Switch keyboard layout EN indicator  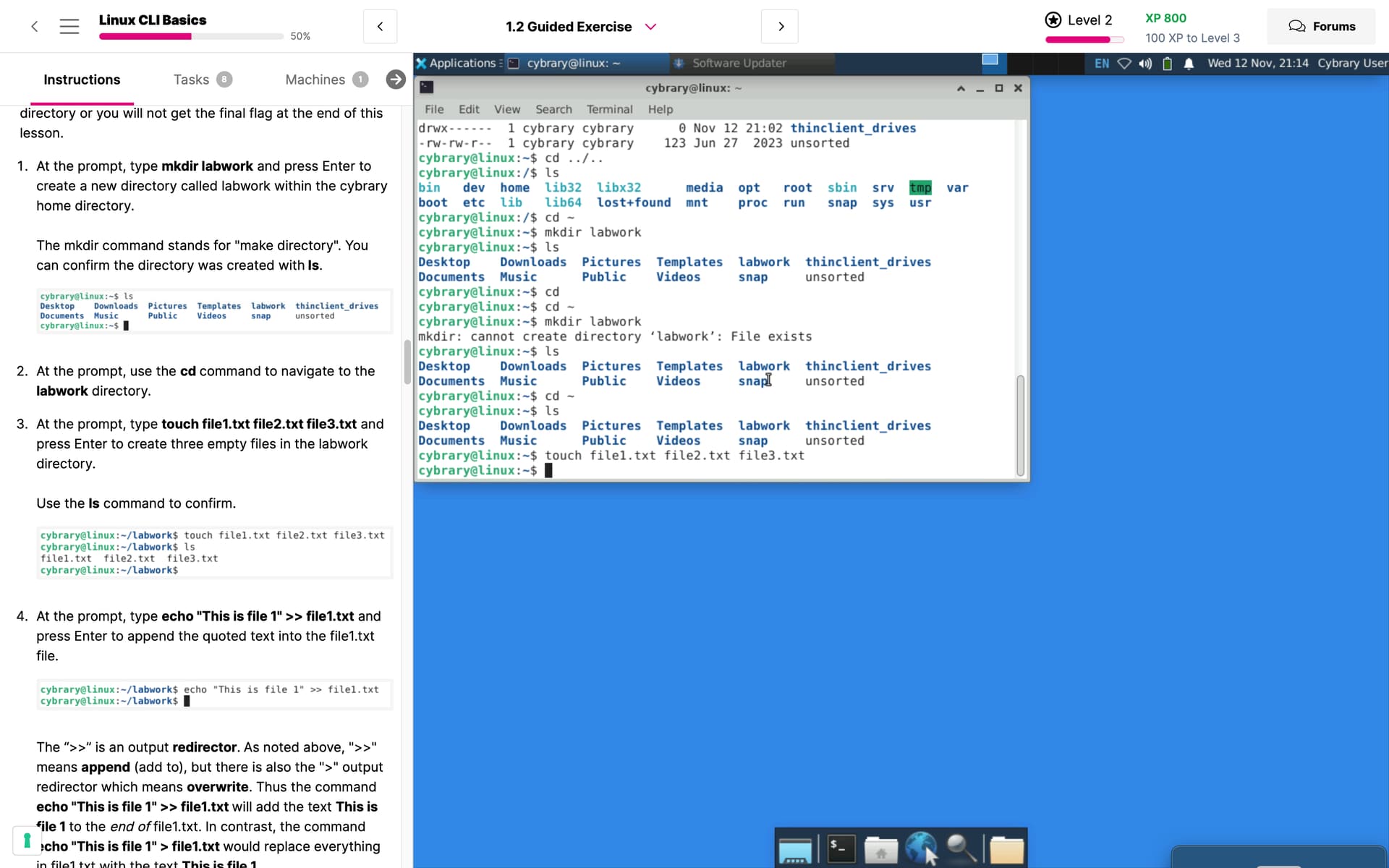[1101, 64]
